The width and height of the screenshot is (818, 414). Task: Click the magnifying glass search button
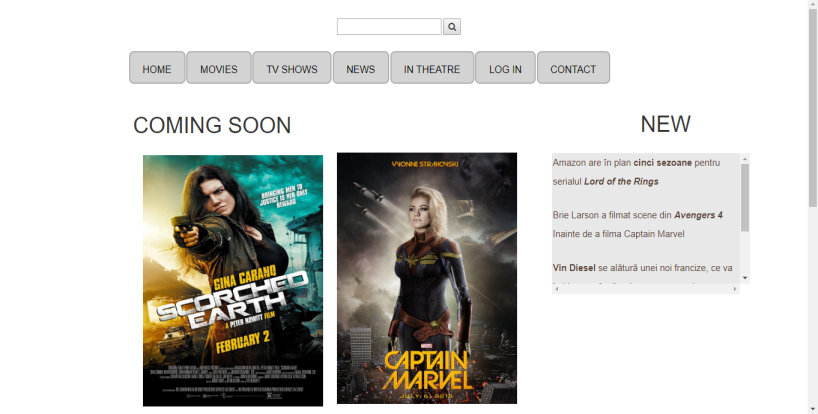[452, 27]
